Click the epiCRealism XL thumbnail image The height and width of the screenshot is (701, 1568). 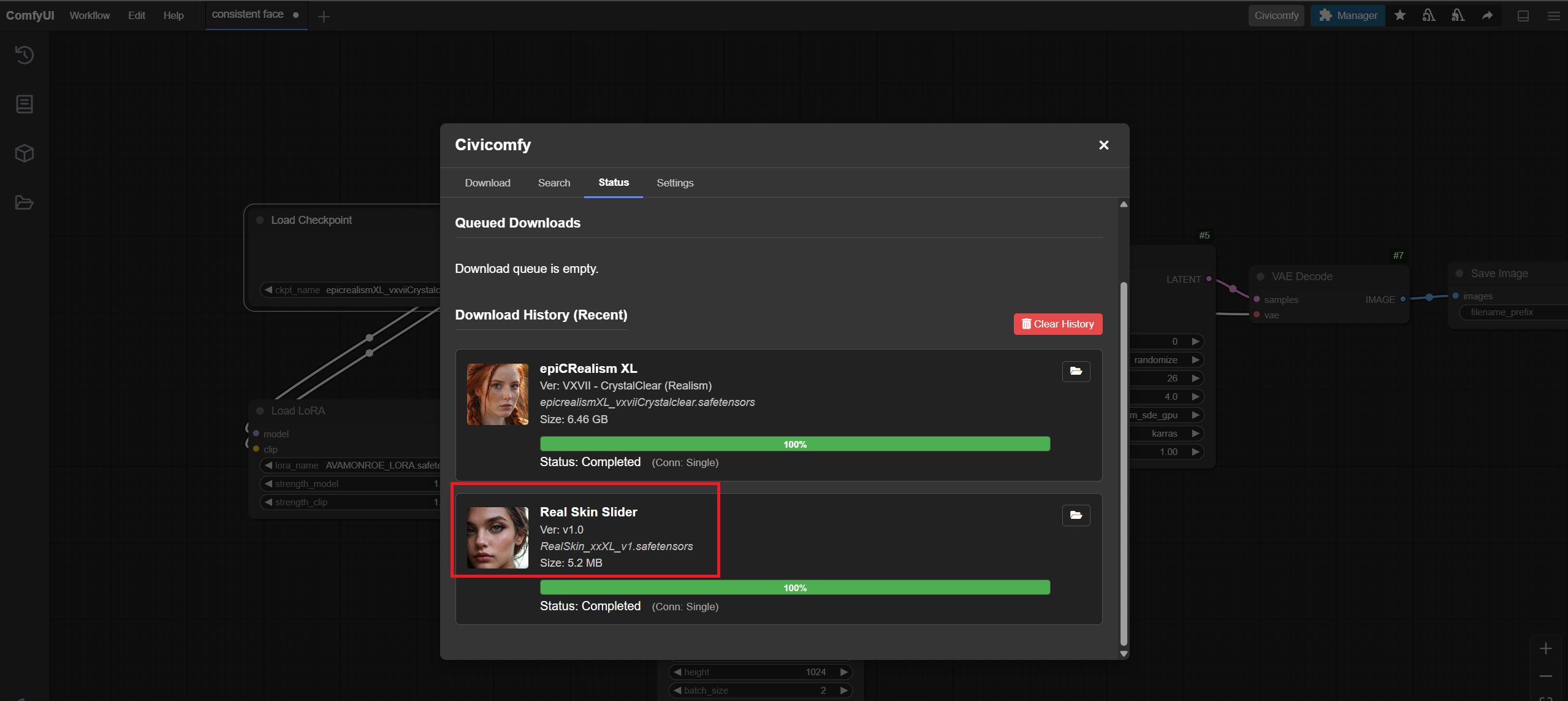(497, 394)
